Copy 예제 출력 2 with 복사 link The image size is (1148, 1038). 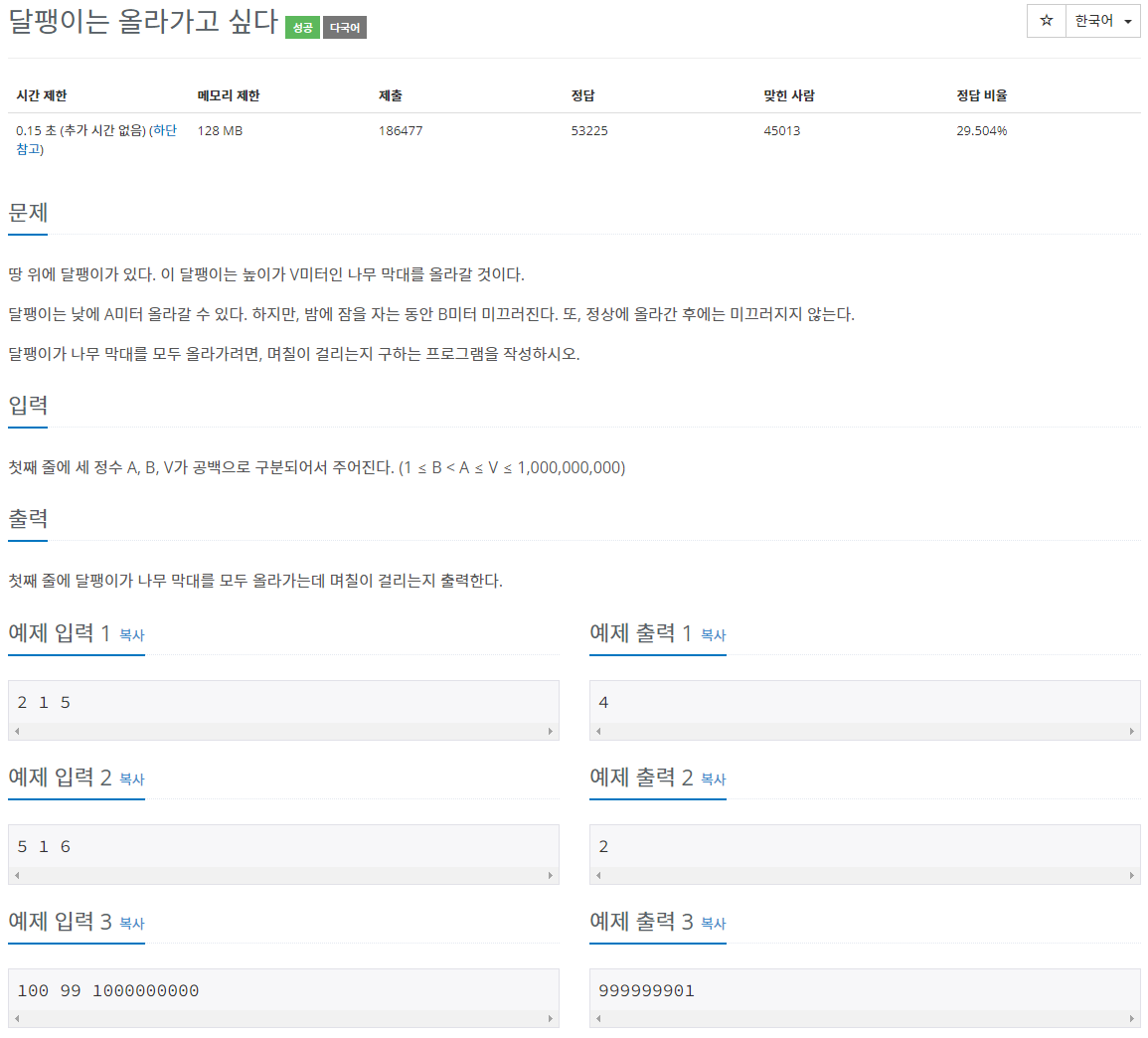[x=713, y=779]
